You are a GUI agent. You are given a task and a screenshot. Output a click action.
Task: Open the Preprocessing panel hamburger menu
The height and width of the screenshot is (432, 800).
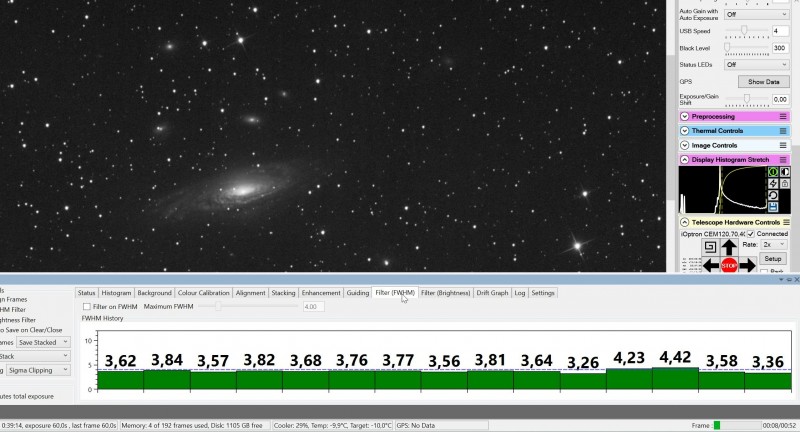point(783,117)
